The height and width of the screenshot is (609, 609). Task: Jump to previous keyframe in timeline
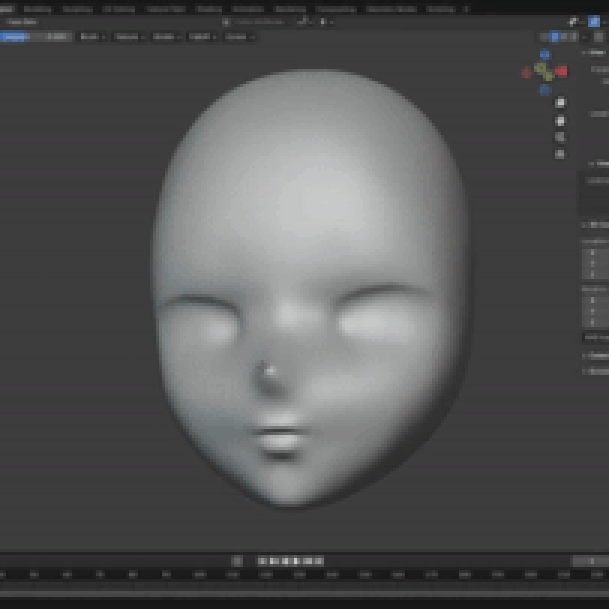(x=273, y=561)
